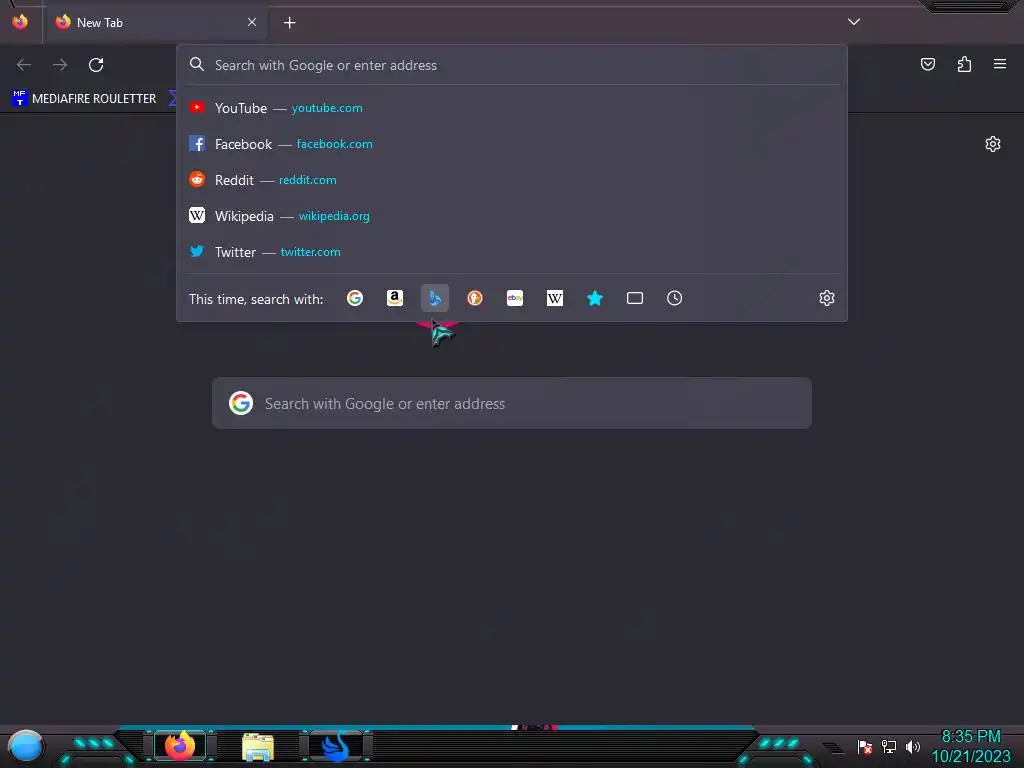This screenshot has height=768, width=1024.
Task: Open Action Center flag tray icon
Action: pos(865,746)
